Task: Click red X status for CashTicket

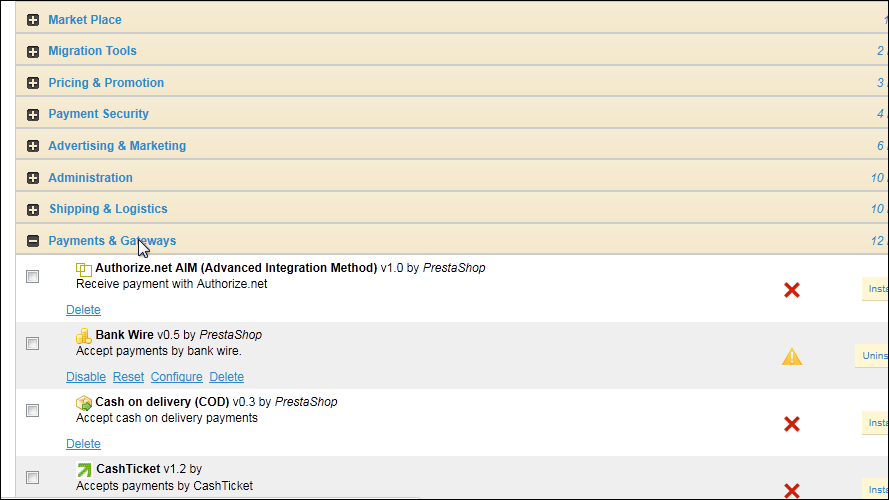Action: 791,490
